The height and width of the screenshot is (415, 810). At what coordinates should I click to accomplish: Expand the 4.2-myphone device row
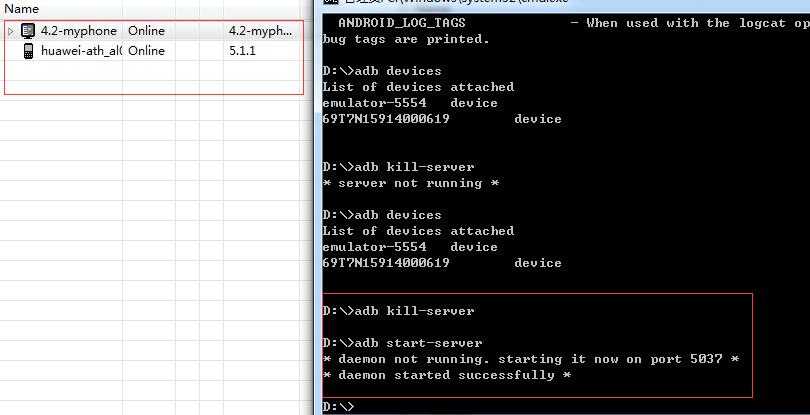(11, 32)
